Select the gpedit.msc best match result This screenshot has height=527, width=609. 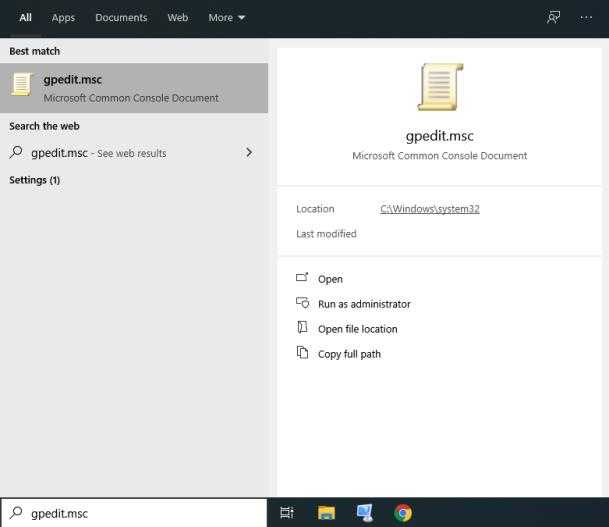[x=134, y=88]
